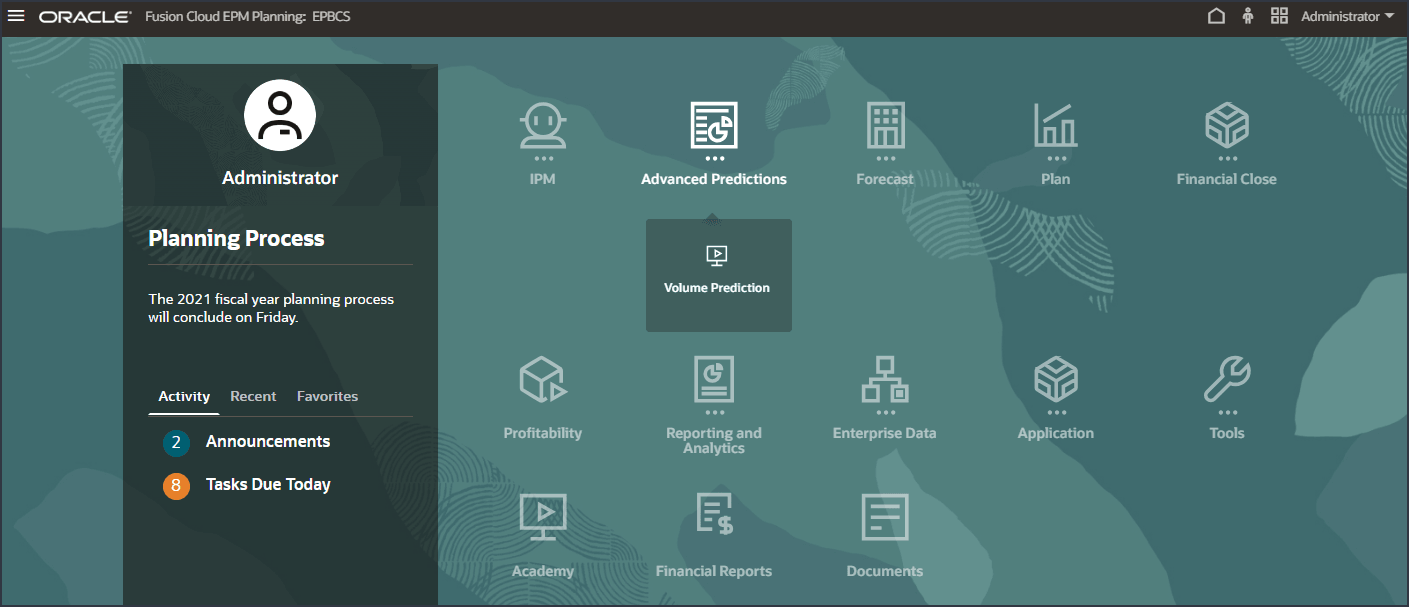This screenshot has height=607, width=1409.
Task: Click the Administrator name under the avatar
Action: (280, 178)
